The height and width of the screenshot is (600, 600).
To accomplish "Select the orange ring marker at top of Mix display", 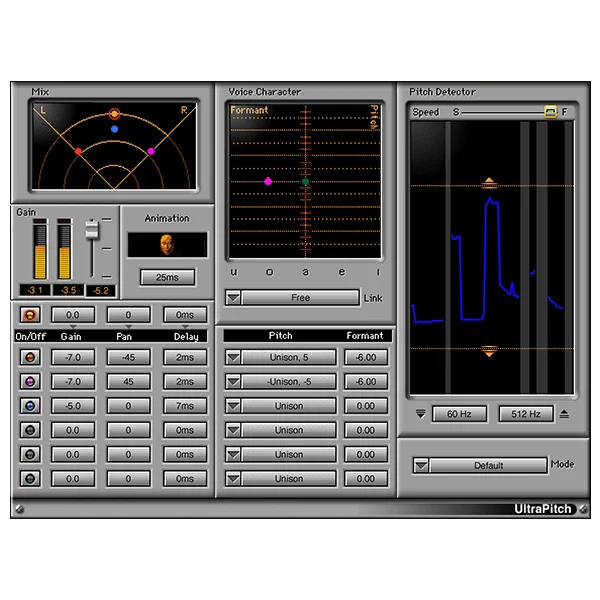I will pos(114,114).
